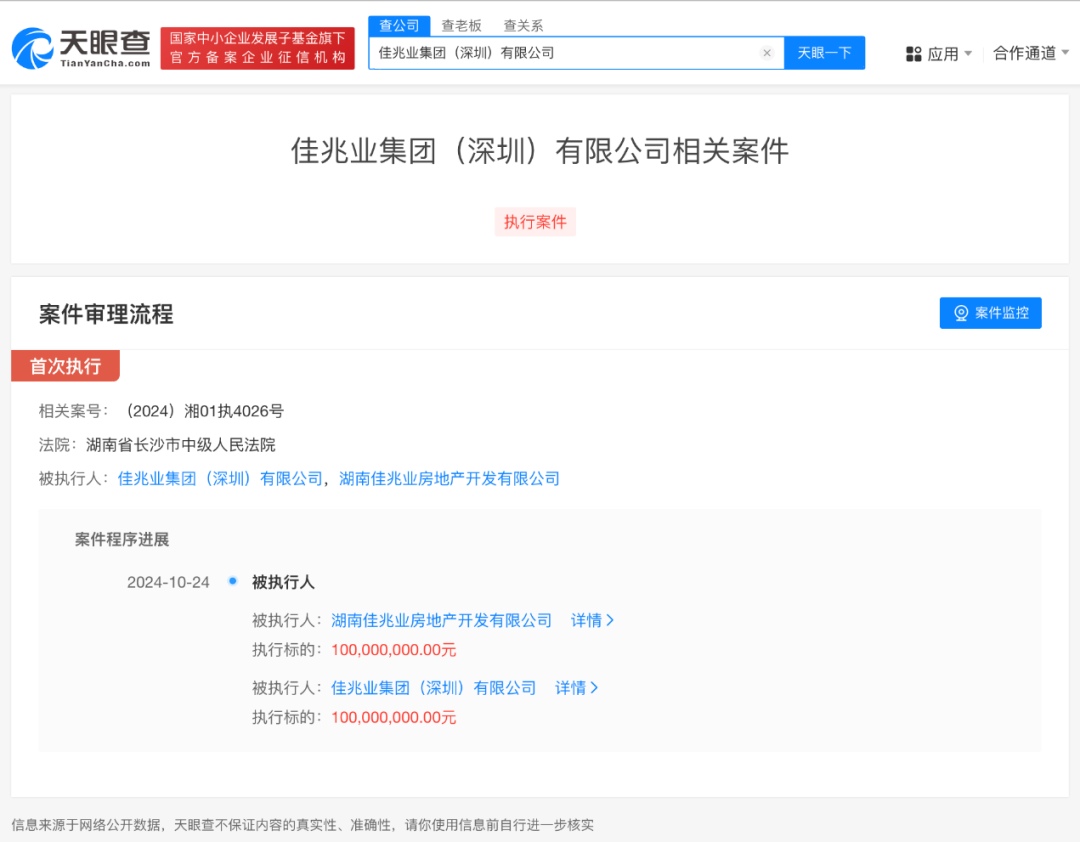Viewport: 1080px width, 842px height.
Task: Click second 执行标的 amount 100,000,000.00元
Action: 393,717
